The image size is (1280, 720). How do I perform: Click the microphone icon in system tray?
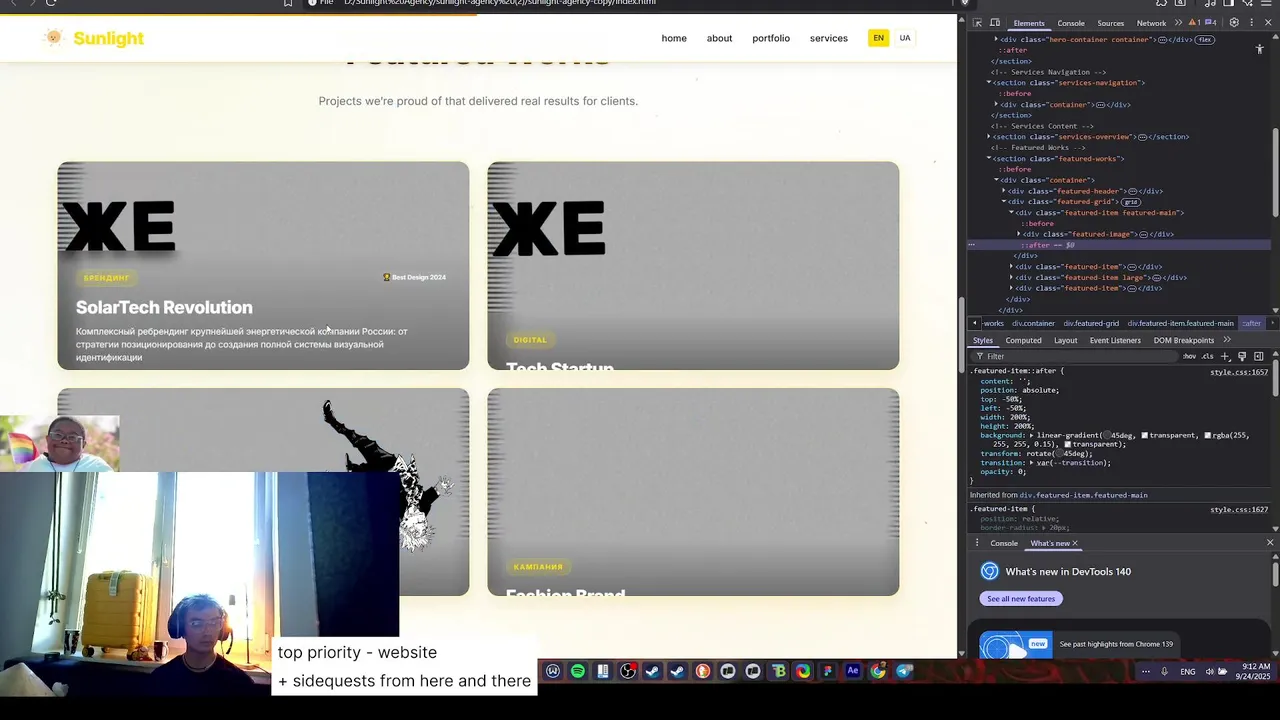(1164, 672)
